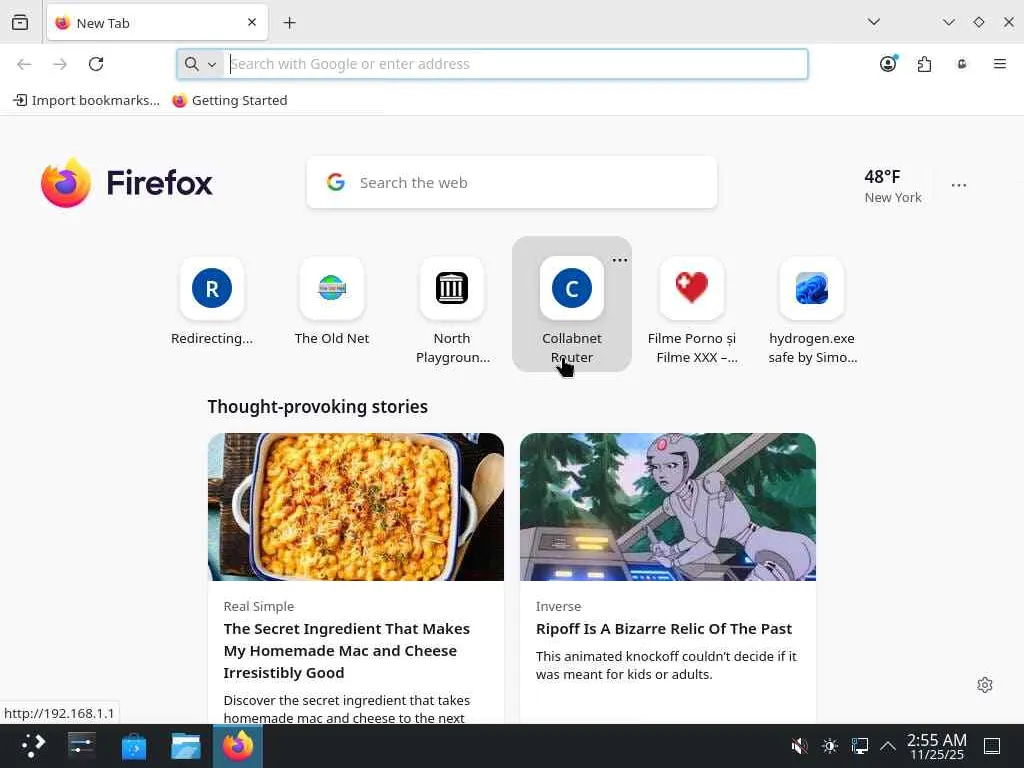Open the weather widget three-dot menu
Viewport: 1024px width, 768px height.
pyautogui.click(x=959, y=185)
